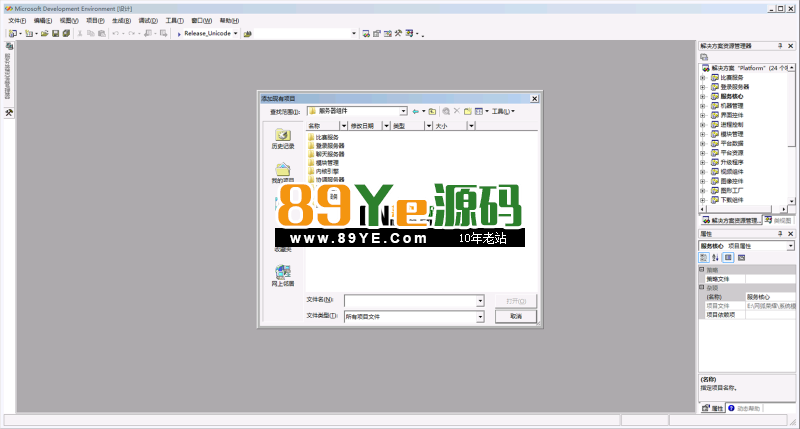
Task: Click the Solution Explorer panel toolbar icon
Action: 705,57
